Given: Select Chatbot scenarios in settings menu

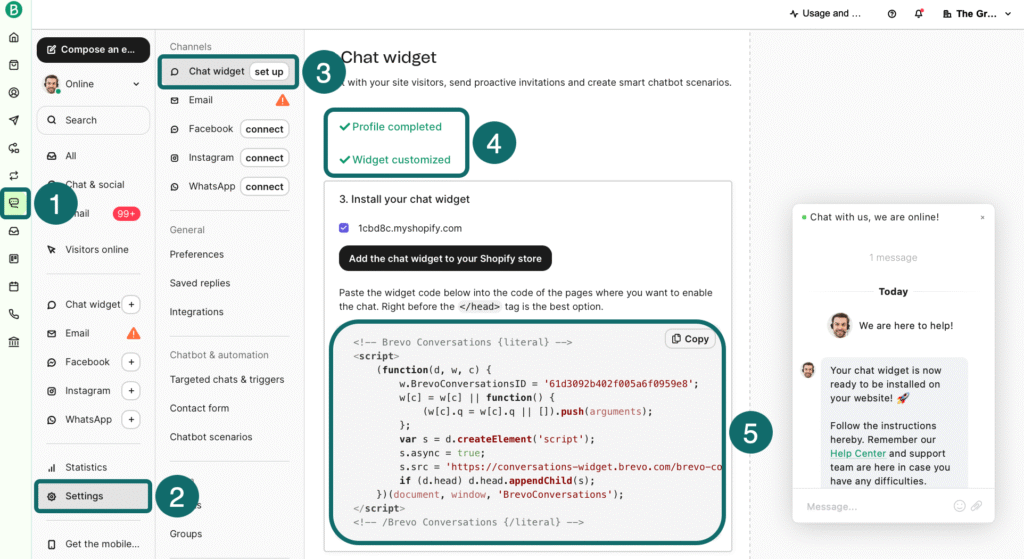Looking at the screenshot, I should [x=211, y=437].
